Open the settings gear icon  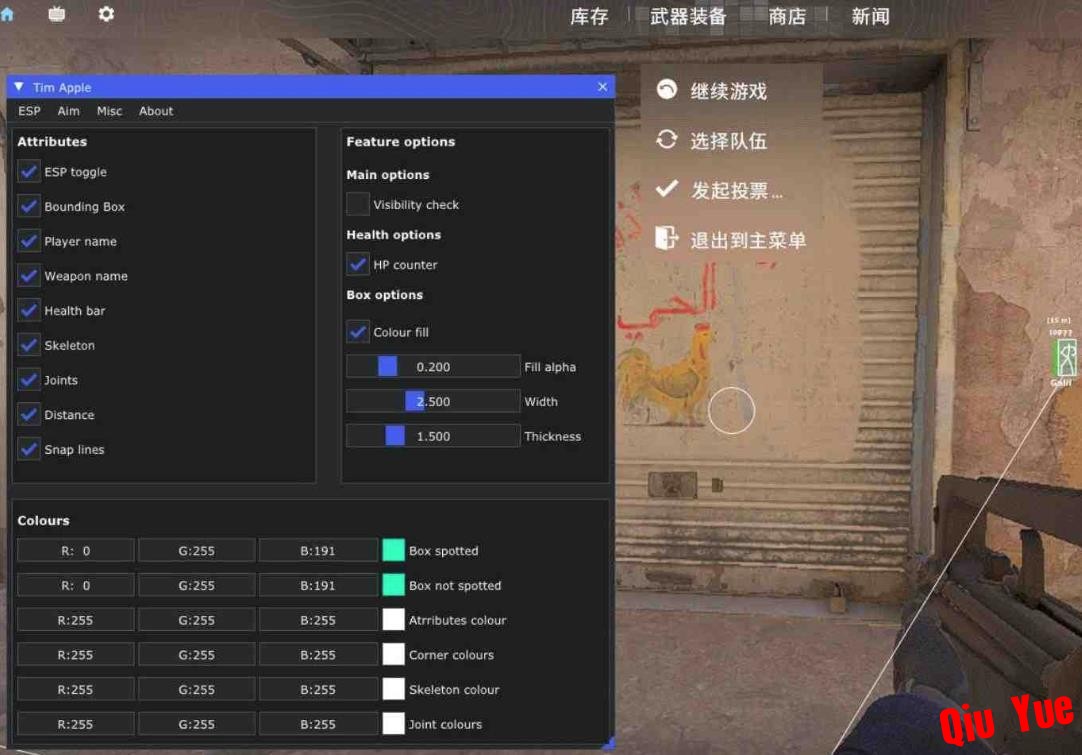point(106,14)
